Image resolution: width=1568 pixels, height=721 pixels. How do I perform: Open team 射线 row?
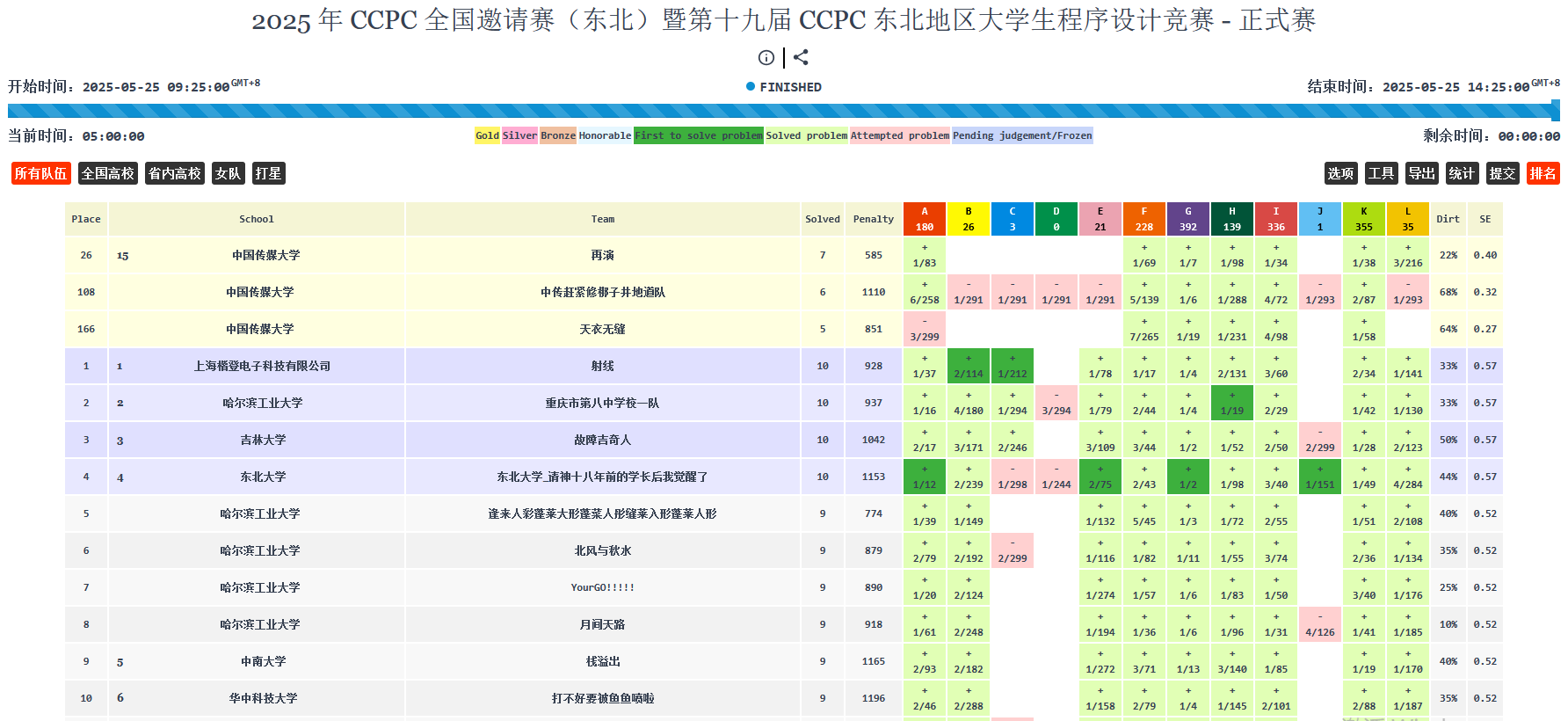(603, 366)
